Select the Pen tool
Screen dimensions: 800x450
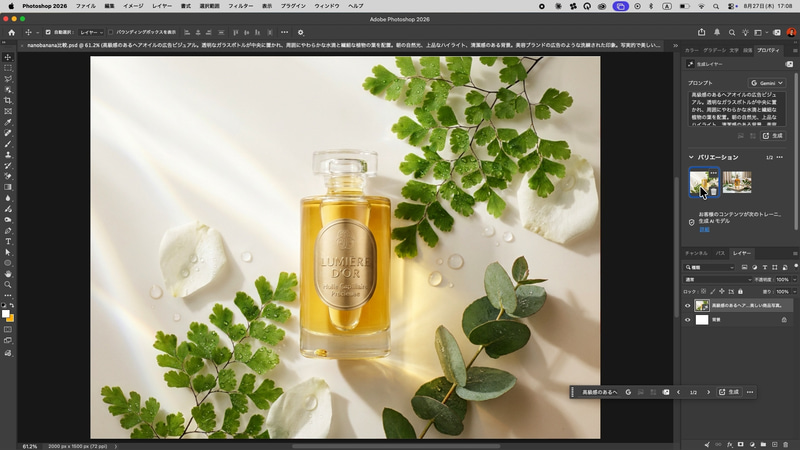pyautogui.click(x=8, y=231)
